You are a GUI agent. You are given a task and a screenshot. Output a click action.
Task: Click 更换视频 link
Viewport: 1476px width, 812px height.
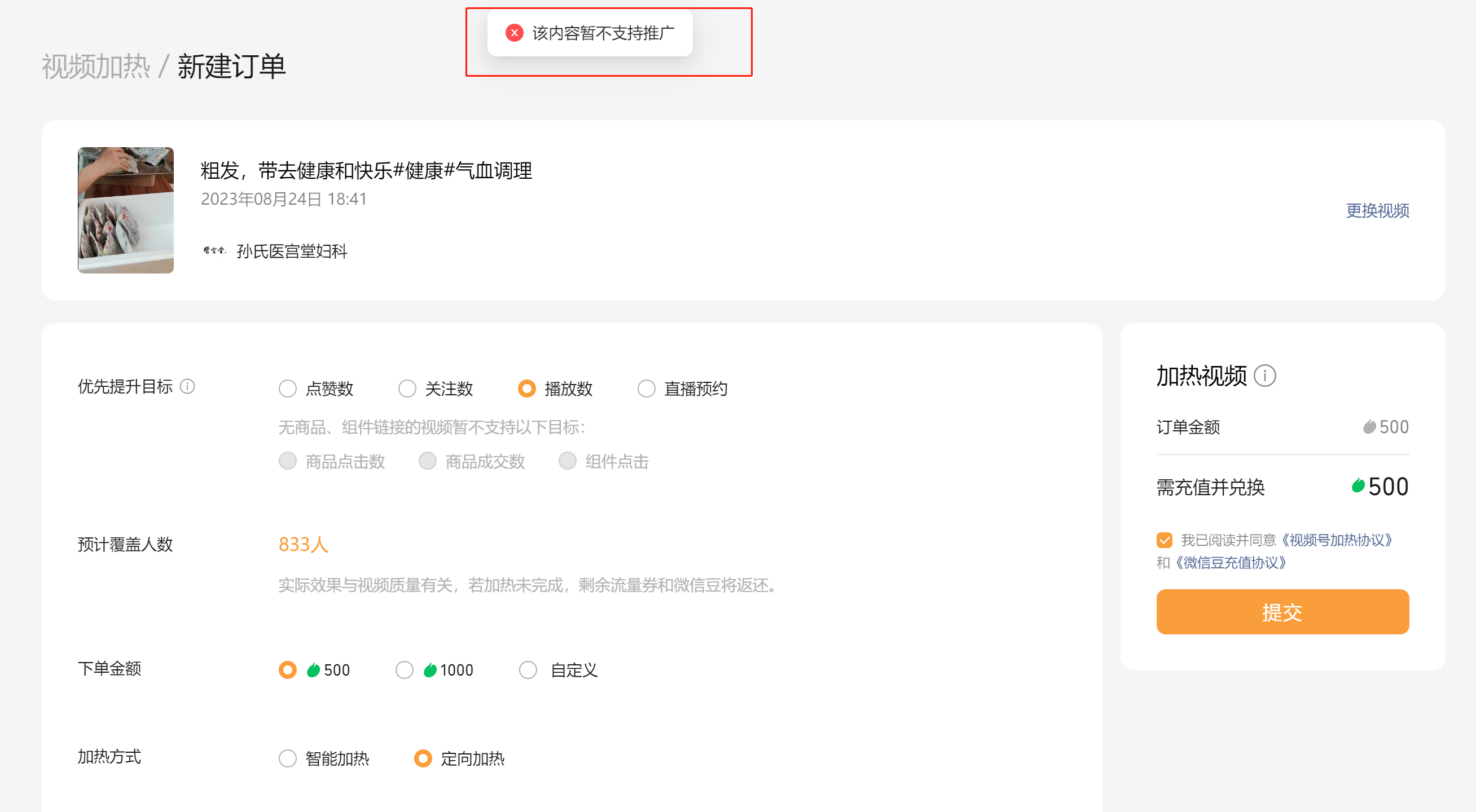(1377, 211)
